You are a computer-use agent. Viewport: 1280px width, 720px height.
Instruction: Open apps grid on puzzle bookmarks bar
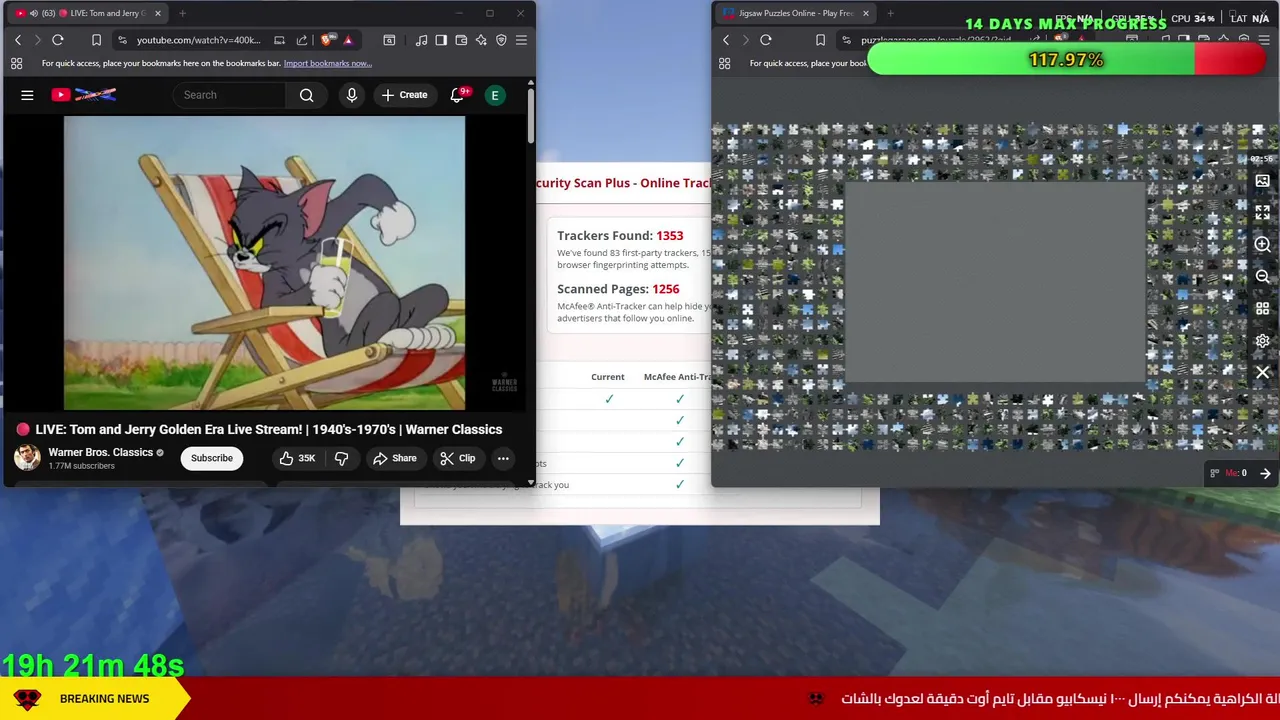725,63
